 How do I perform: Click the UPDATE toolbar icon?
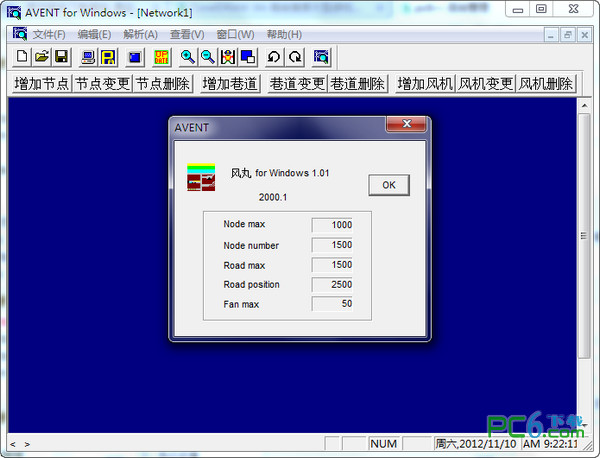point(161,57)
